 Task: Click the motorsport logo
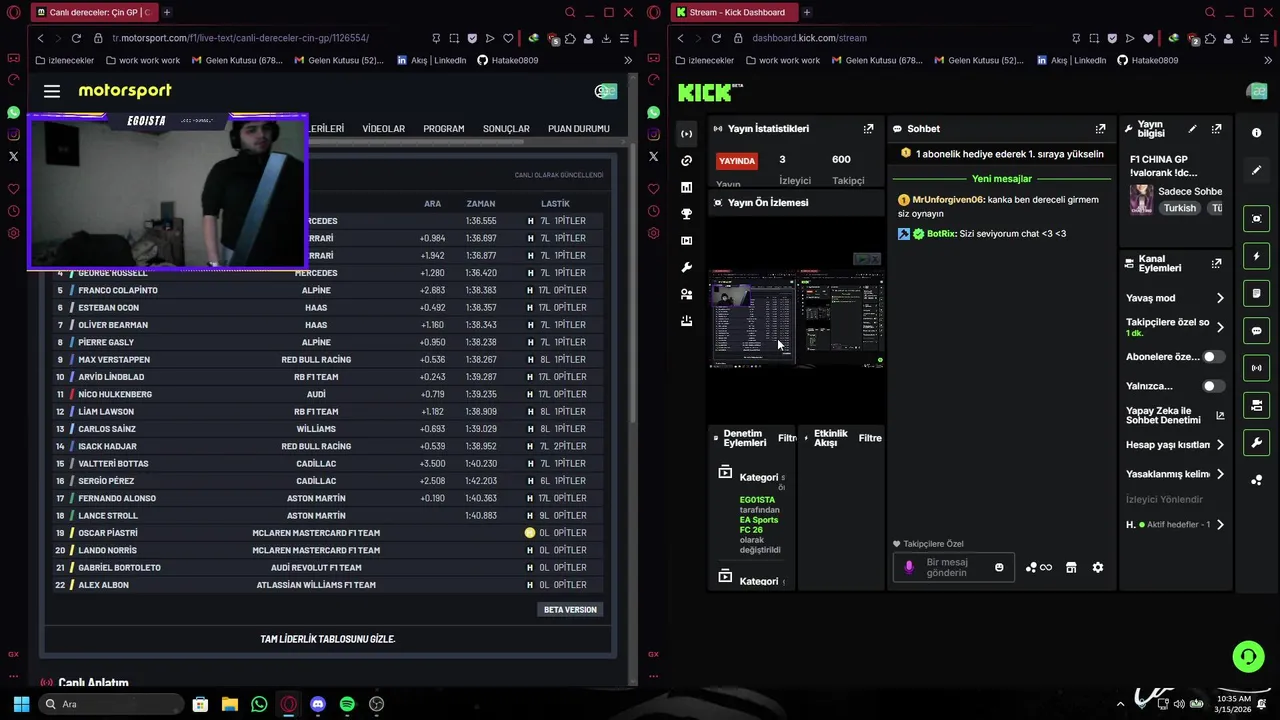[125, 91]
